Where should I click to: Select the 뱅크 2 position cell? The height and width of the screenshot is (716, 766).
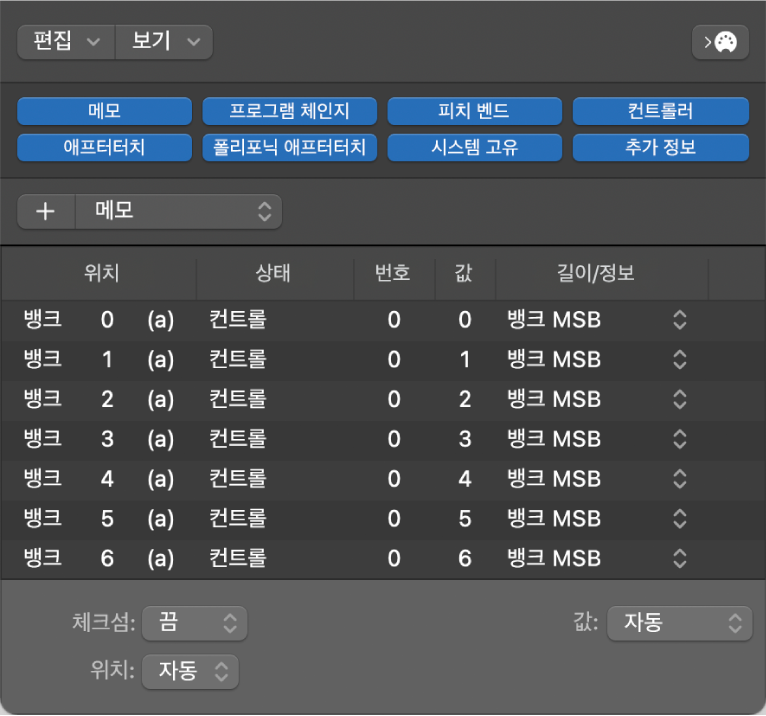[99, 400]
